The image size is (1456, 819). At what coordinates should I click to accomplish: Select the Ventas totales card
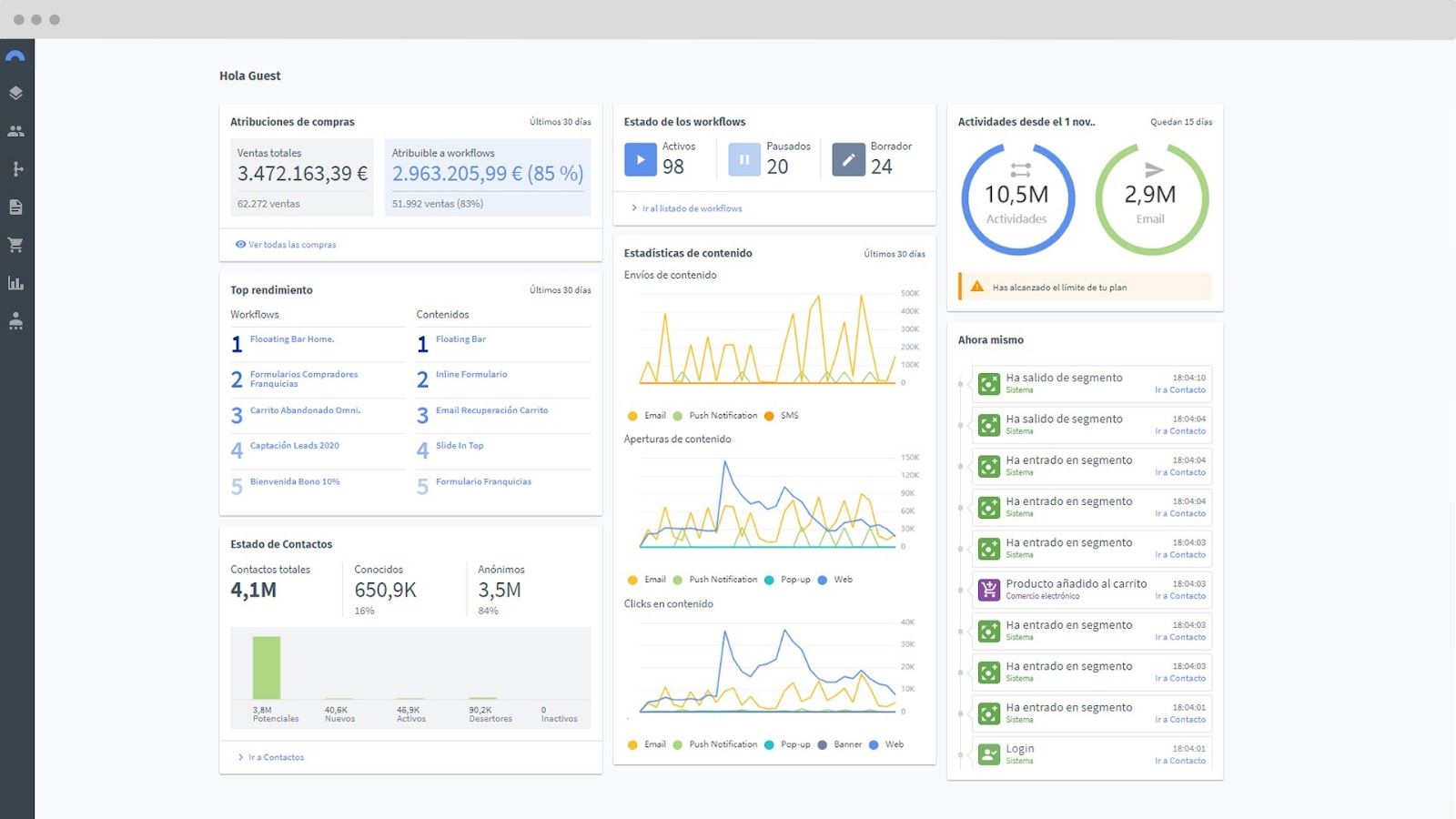point(302,177)
